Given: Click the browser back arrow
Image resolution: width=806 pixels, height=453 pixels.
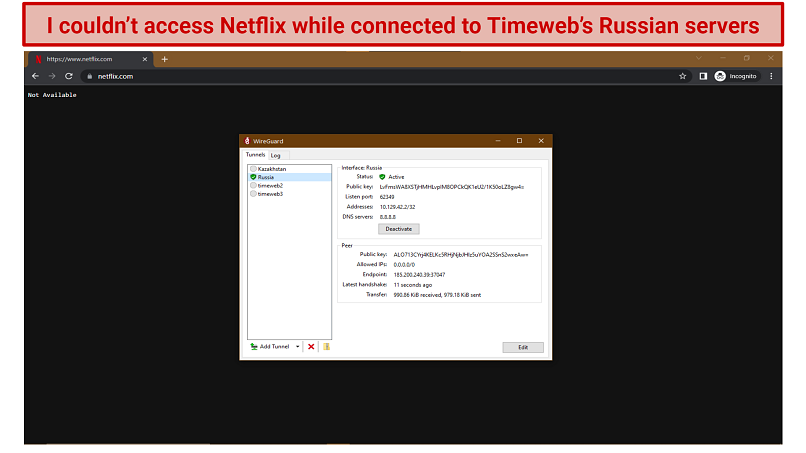Looking at the screenshot, I should pos(35,76).
